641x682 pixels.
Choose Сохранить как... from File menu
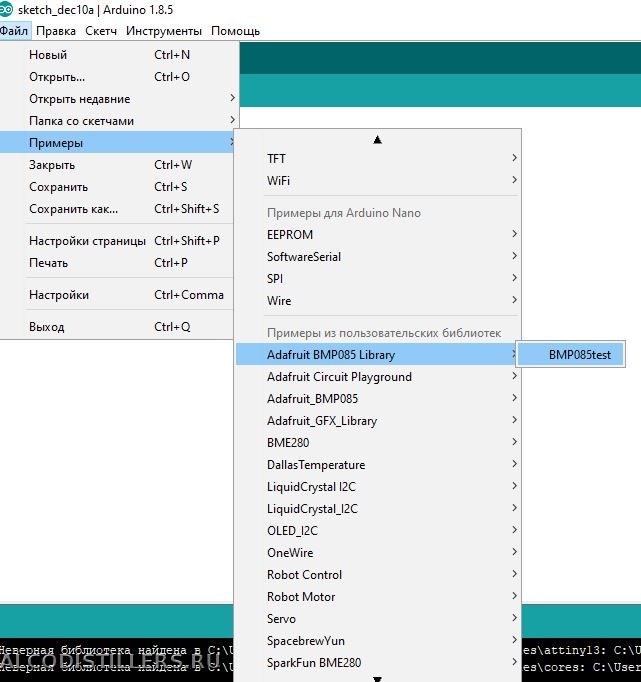click(x=73, y=209)
